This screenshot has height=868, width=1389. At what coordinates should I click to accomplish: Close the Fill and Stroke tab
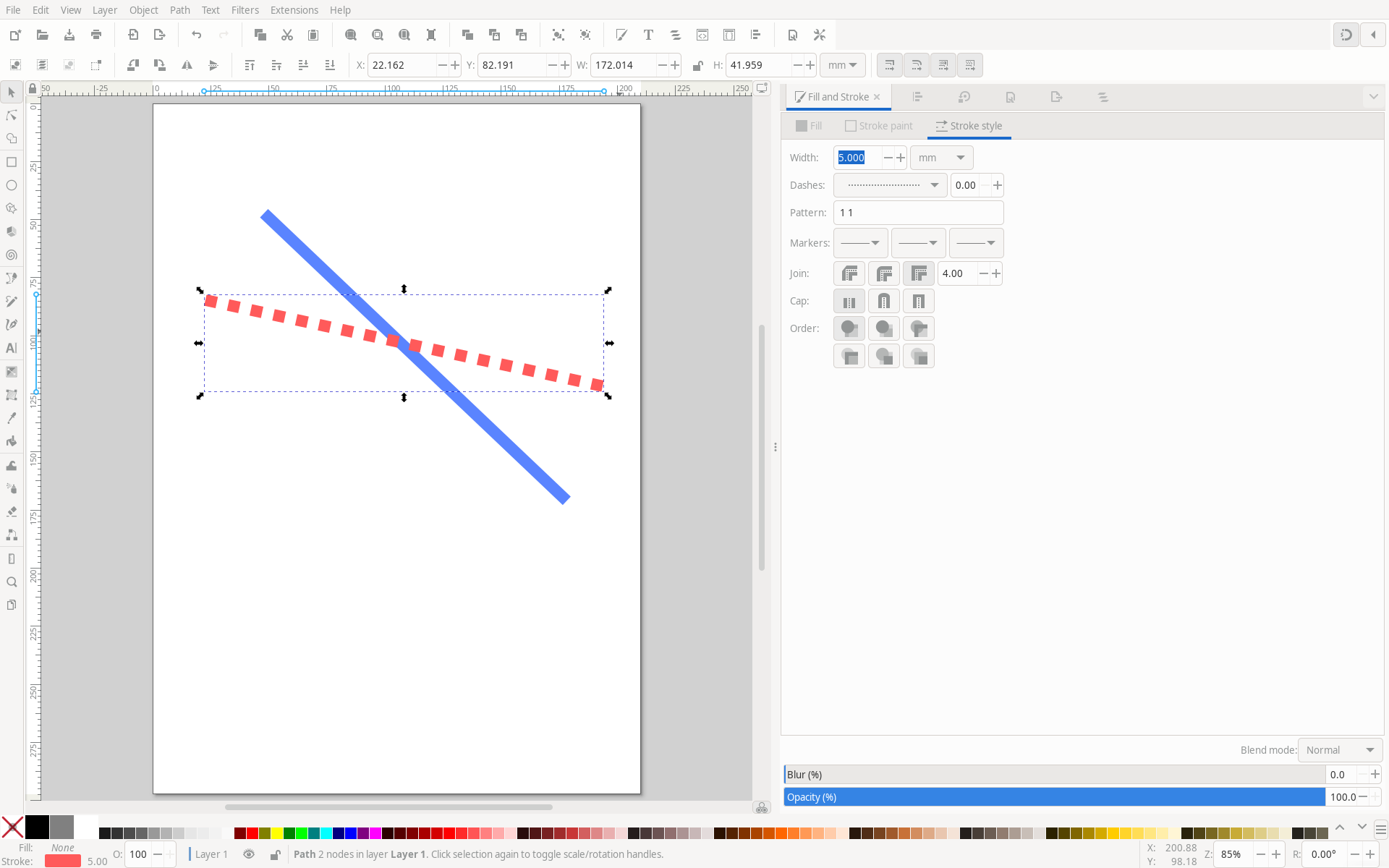(x=877, y=97)
